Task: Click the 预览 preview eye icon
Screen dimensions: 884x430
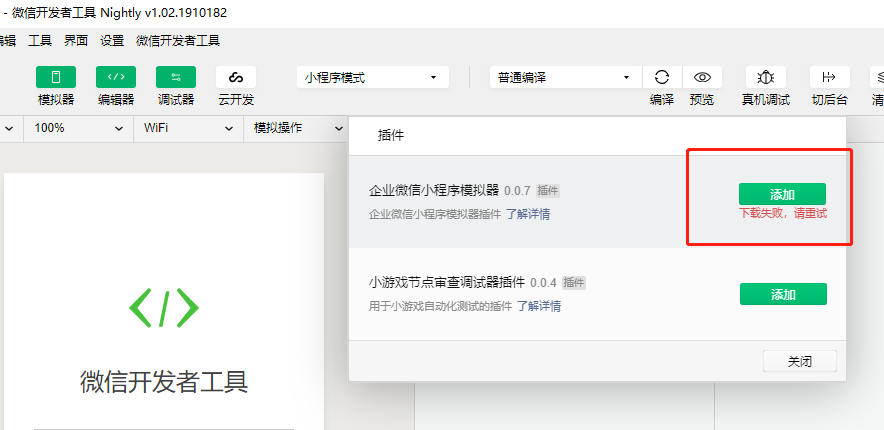Action: click(x=702, y=77)
